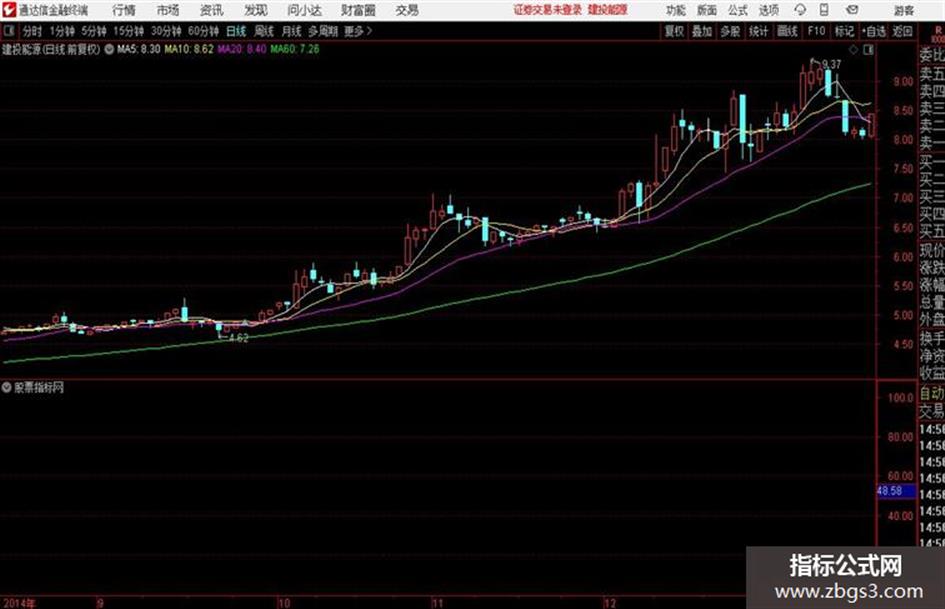Click the 通达信 red logo icon
Screen dimensions: 945x609
[x=8, y=10]
